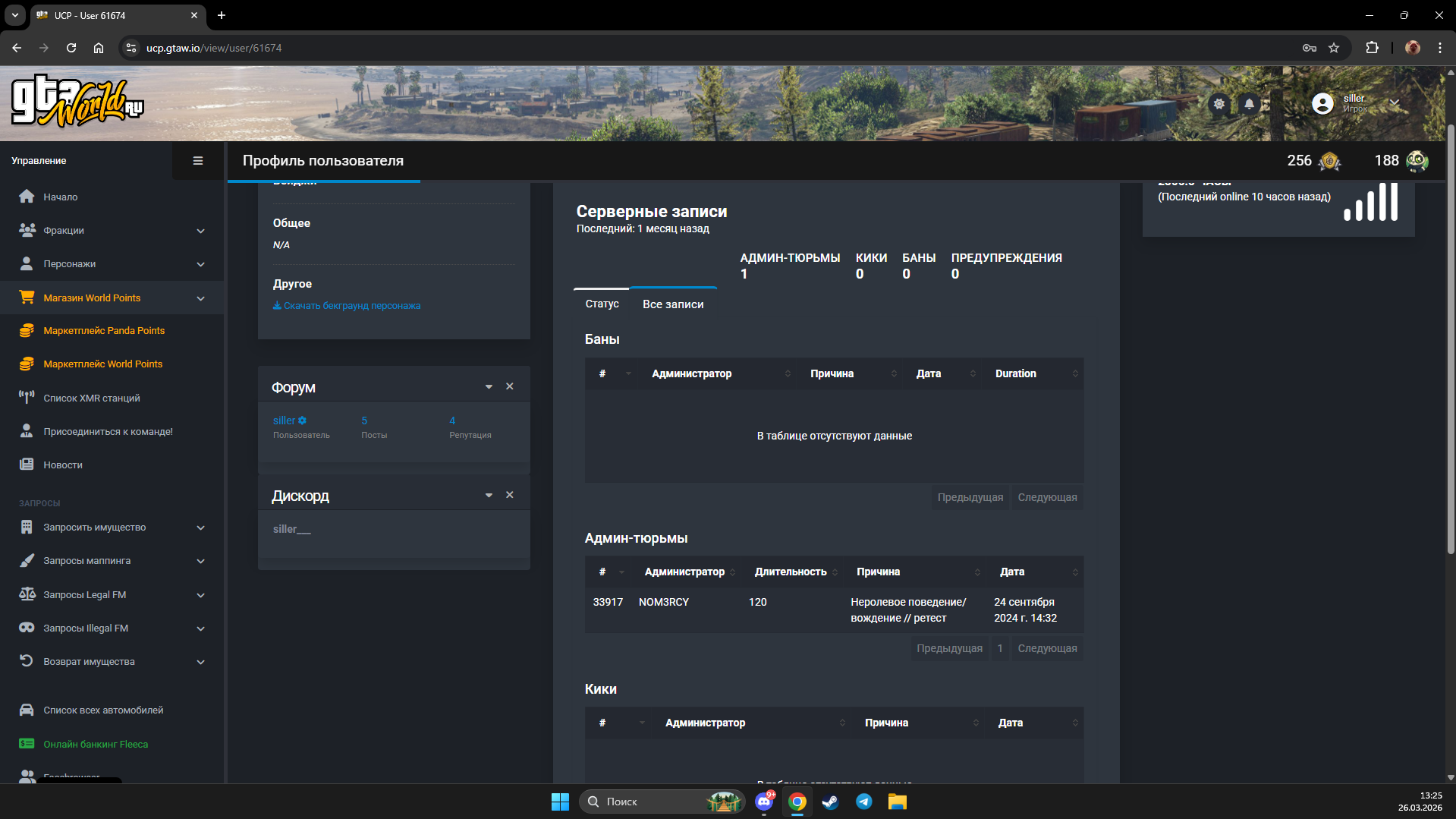Click the siller user avatar icon
Screen dimensions: 1456x819
coord(1322,103)
